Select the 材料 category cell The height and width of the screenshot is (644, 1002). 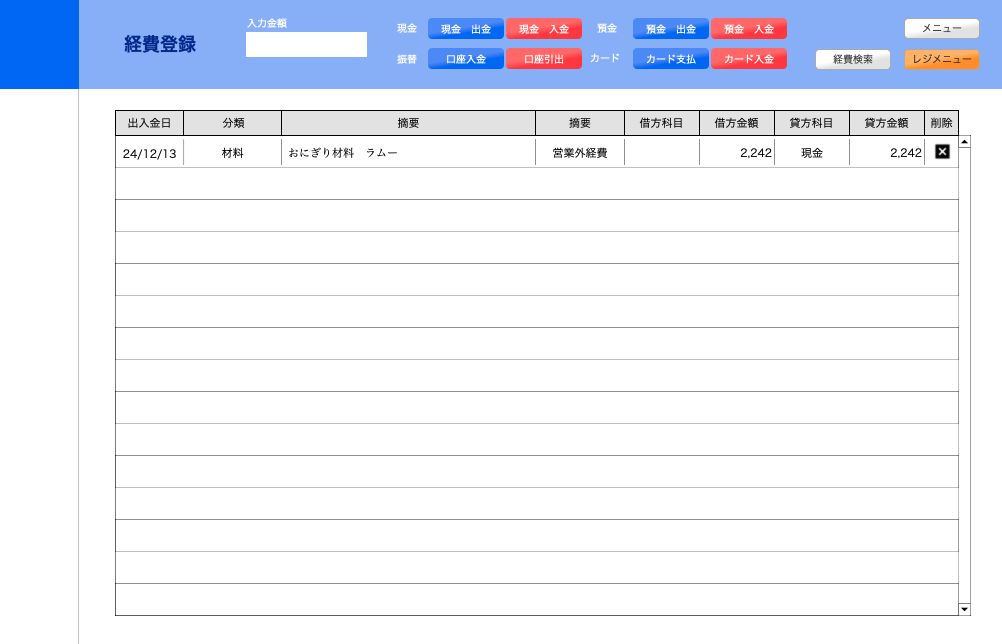[232, 153]
